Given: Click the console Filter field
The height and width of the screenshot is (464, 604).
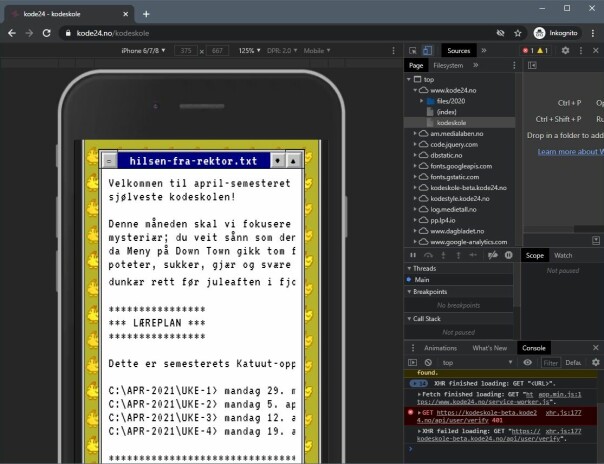Looking at the screenshot, I should (550, 363).
